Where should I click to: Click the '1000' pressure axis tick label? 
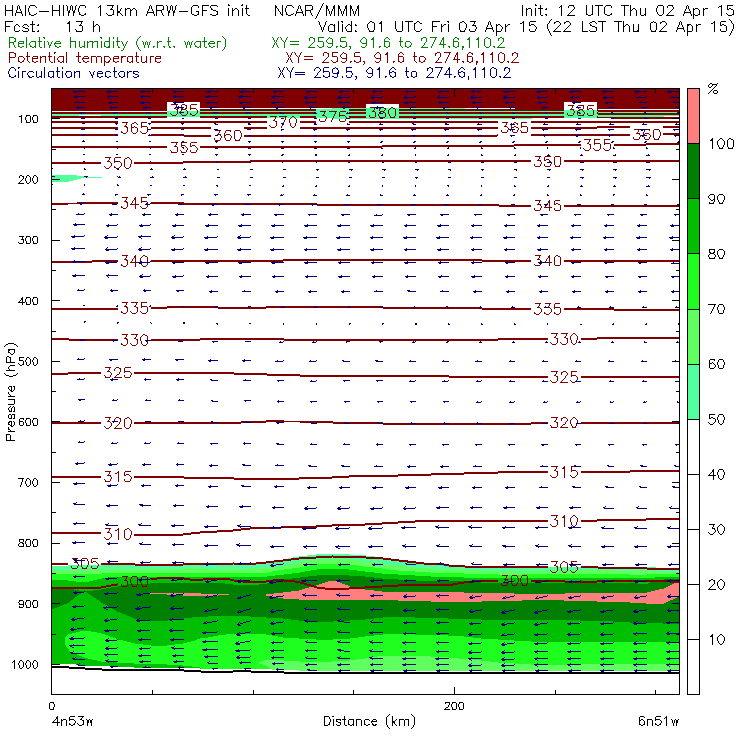click(x=25, y=664)
